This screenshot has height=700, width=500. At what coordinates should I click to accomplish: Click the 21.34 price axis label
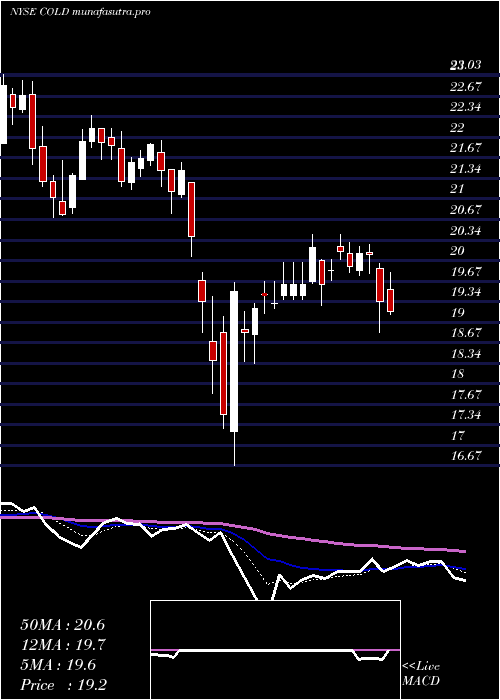click(466, 169)
